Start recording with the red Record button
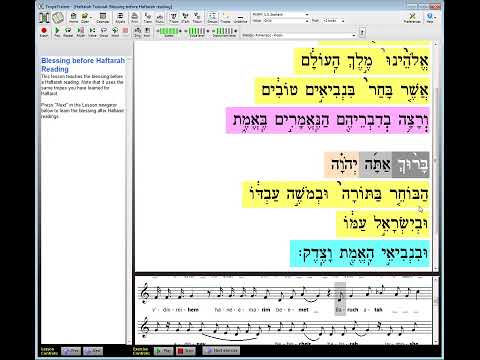The image size is (480, 360). point(44,32)
